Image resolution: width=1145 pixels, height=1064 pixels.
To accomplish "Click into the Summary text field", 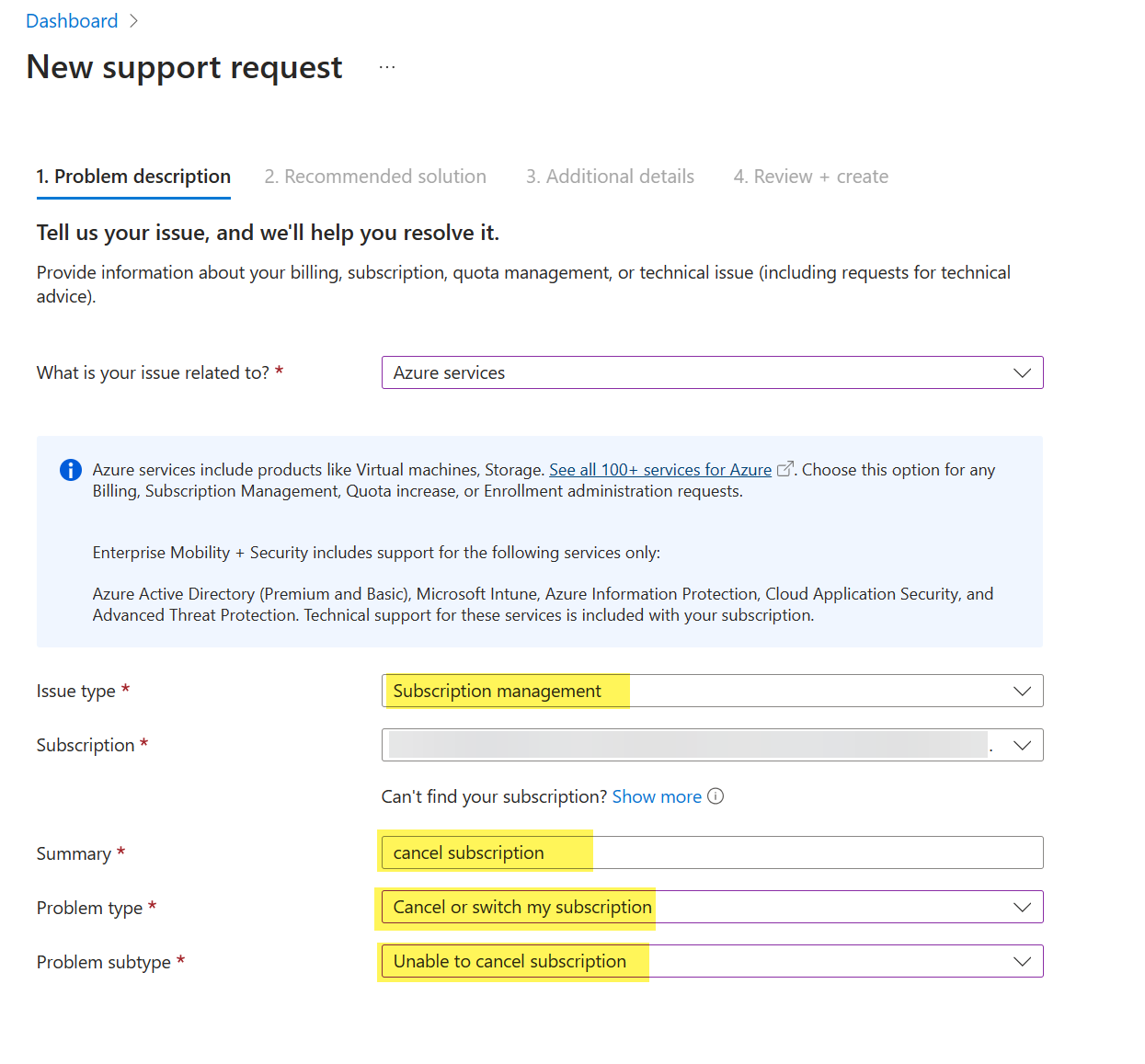I will (x=712, y=852).
